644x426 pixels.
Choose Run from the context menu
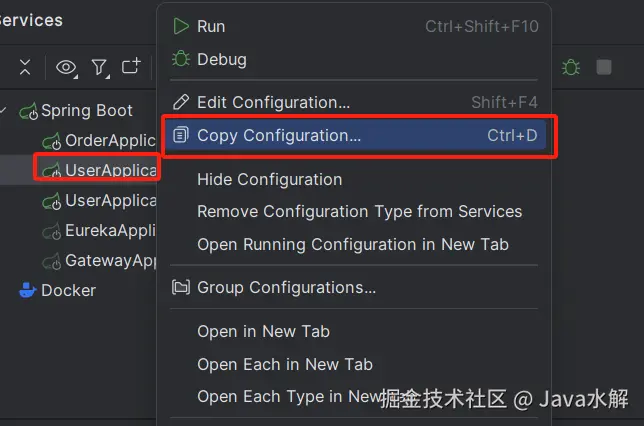pos(211,26)
